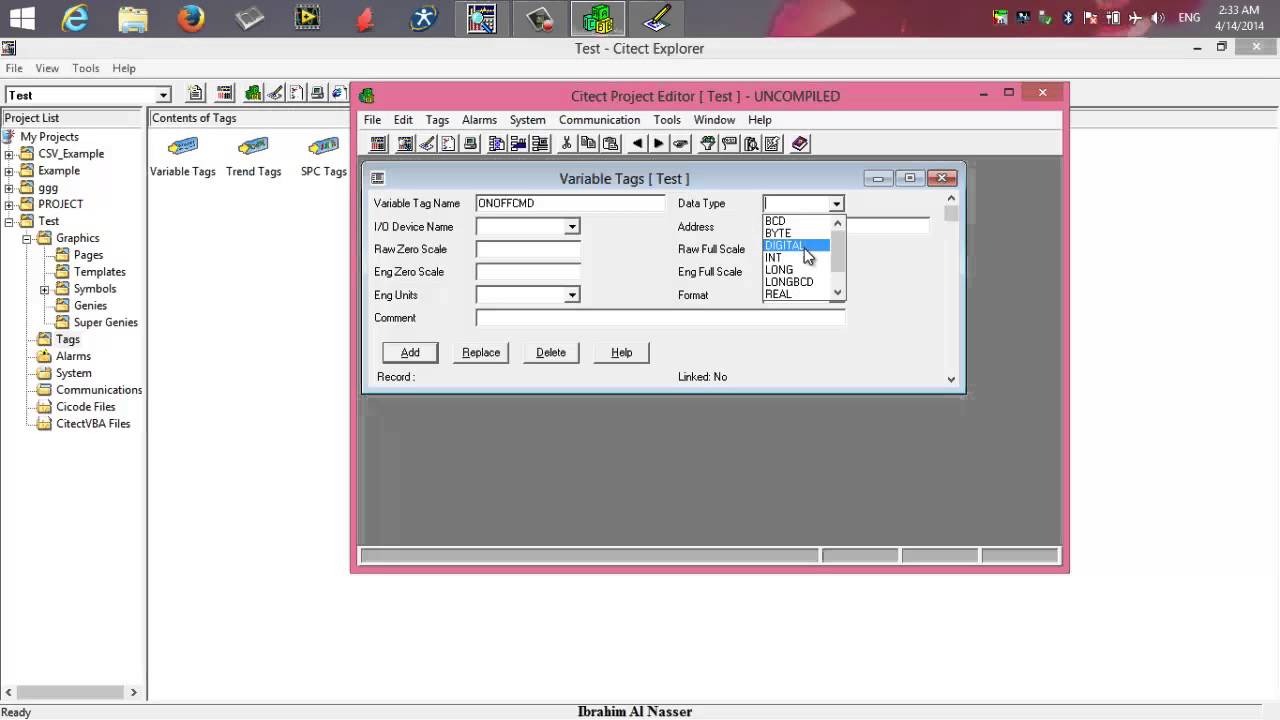This screenshot has height=720, width=1280.
Task: Launch Internet Explorer from the taskbar
Action: tap(74, 18)
